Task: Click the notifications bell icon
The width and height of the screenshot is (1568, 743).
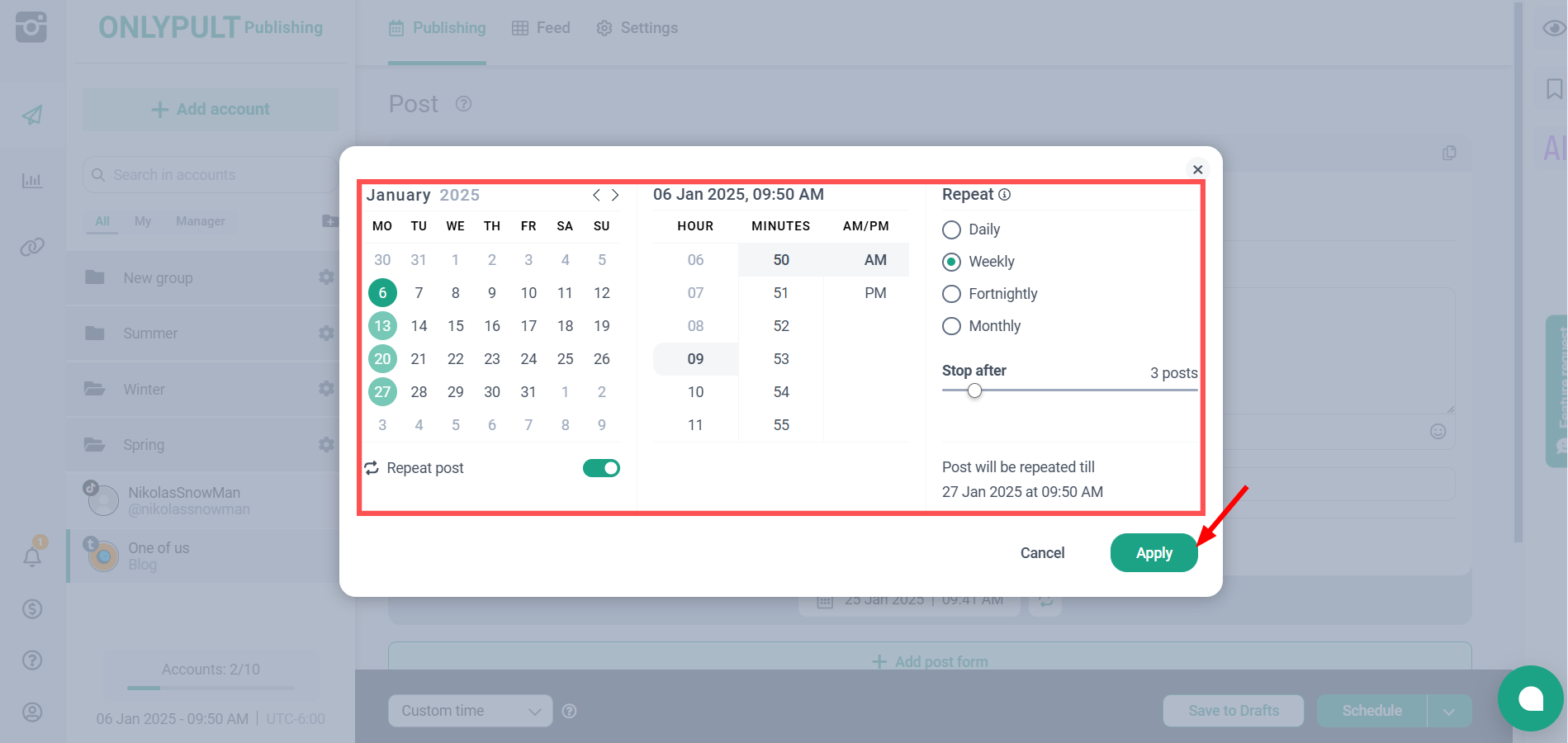Action: tap(32, 557)
